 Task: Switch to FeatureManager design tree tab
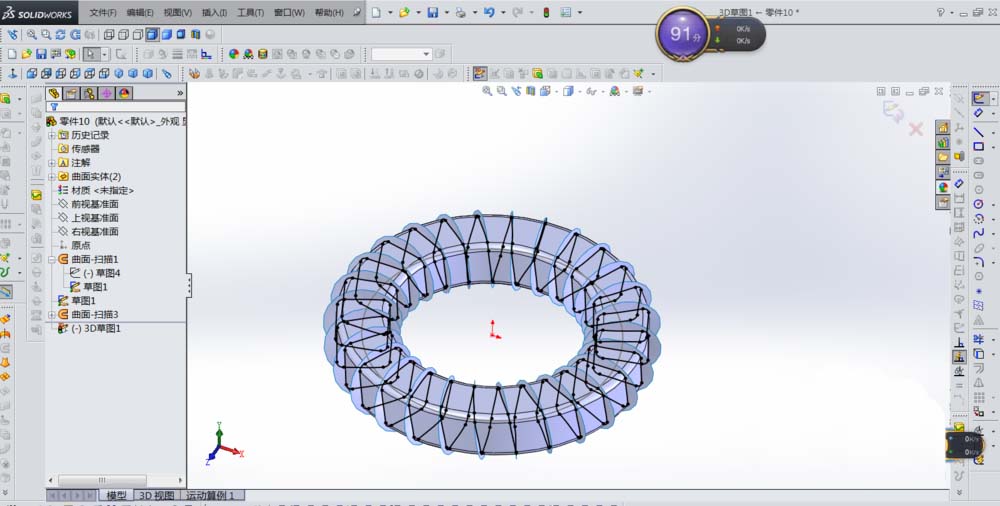click(x=54, y=93)
